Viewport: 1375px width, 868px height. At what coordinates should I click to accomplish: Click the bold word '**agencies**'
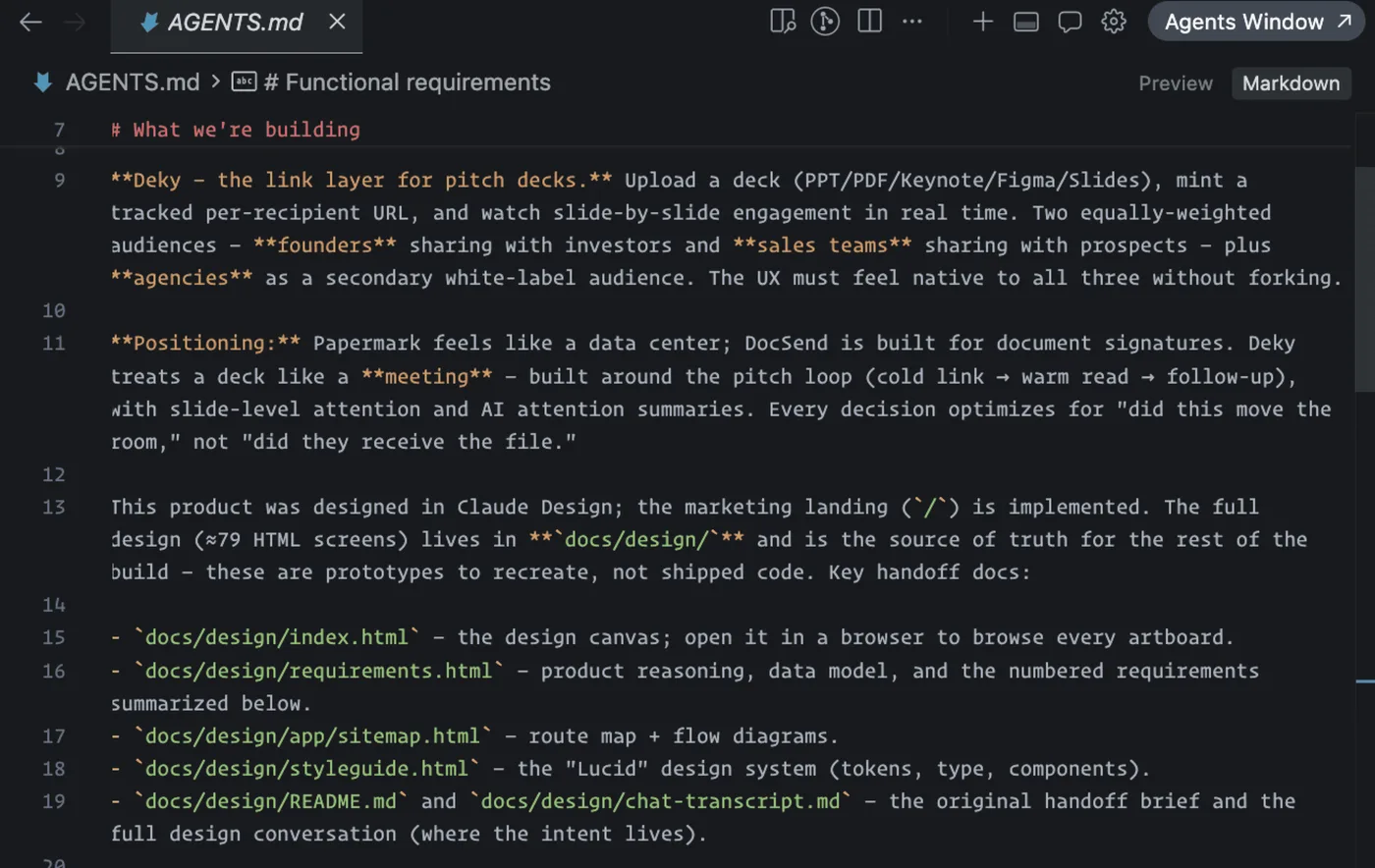[x=182, y=278]
